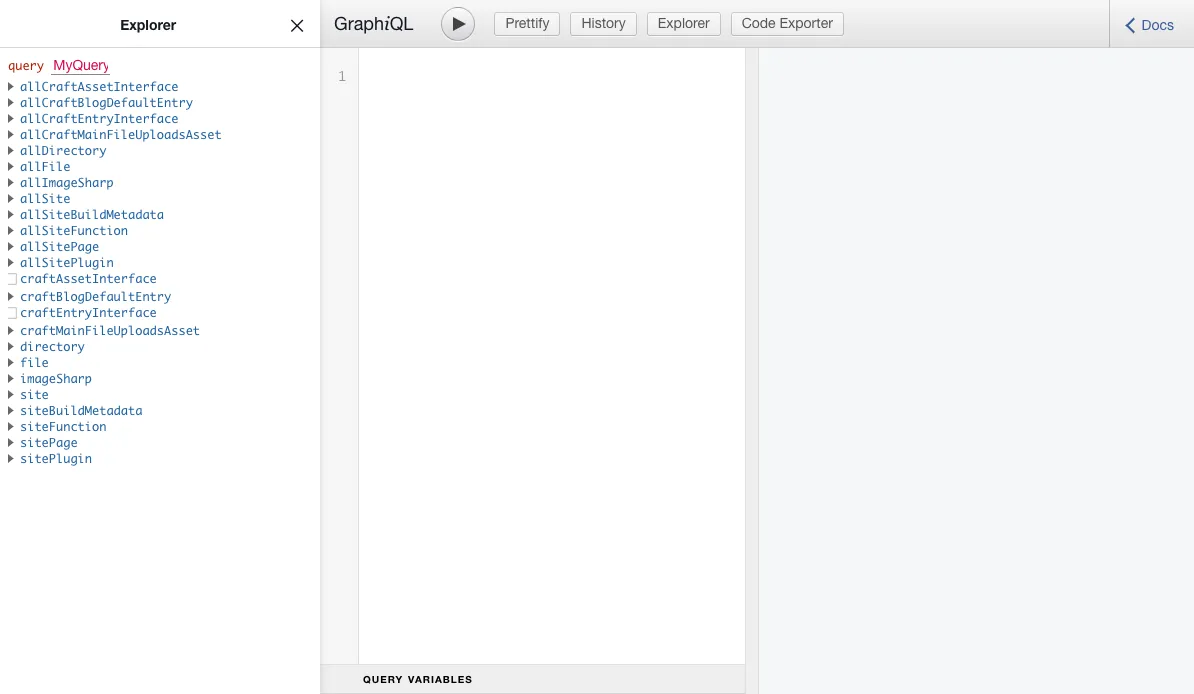Expand allDirectory arrow
This screenshot has height=694, width=1194.
tap(11, 151)
